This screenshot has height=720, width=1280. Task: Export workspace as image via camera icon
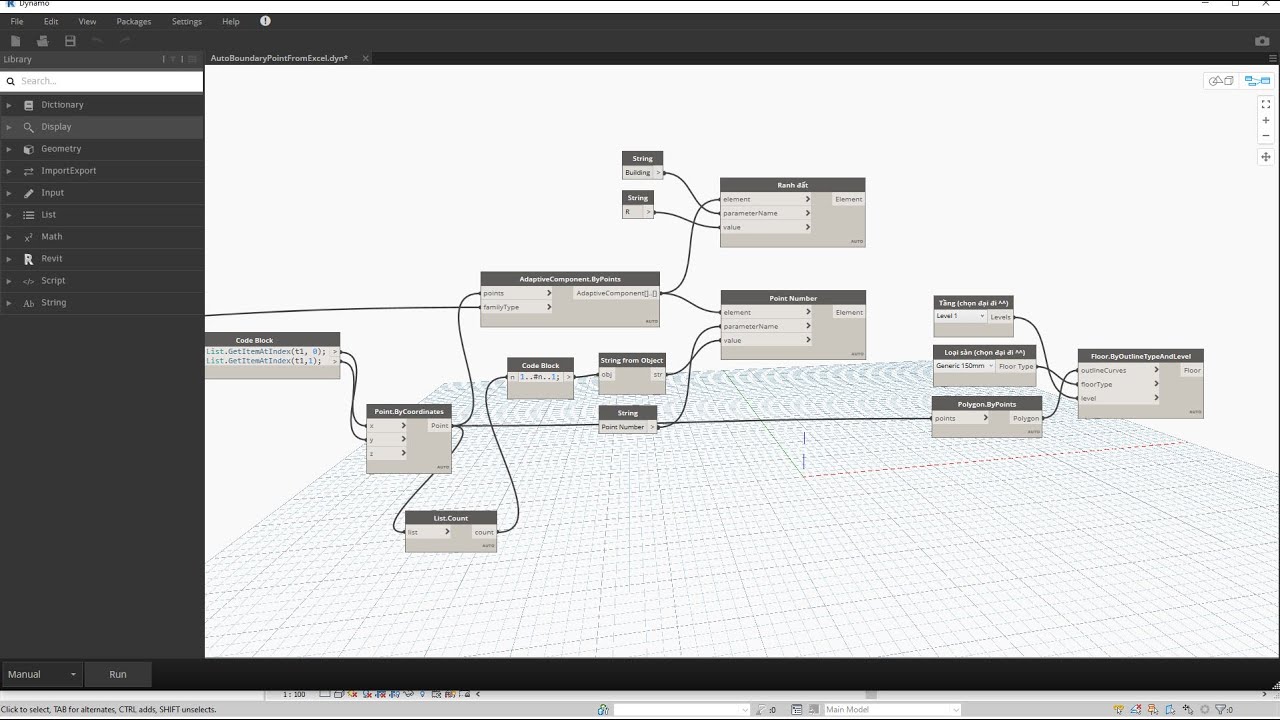click(x=1262, y=41)
